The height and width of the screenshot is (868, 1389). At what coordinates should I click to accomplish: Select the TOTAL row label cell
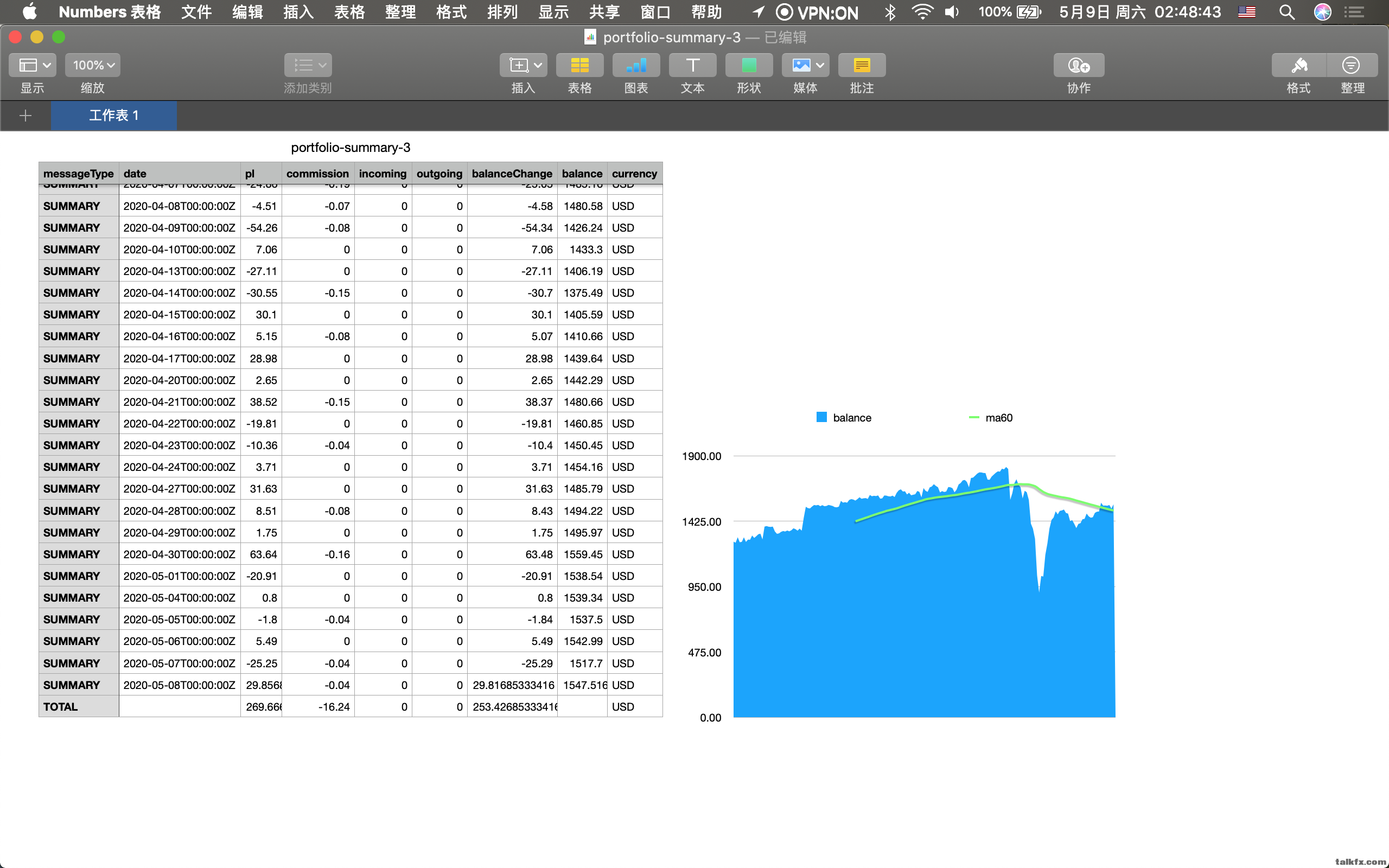(x=79, y=707)
